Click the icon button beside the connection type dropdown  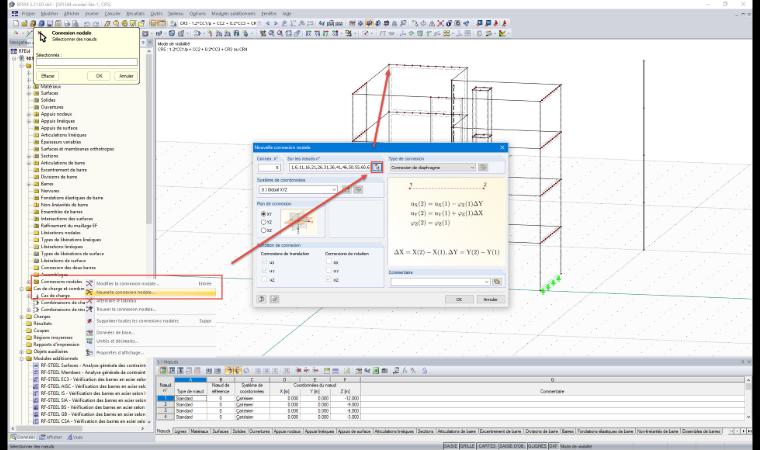coord(483,167)
